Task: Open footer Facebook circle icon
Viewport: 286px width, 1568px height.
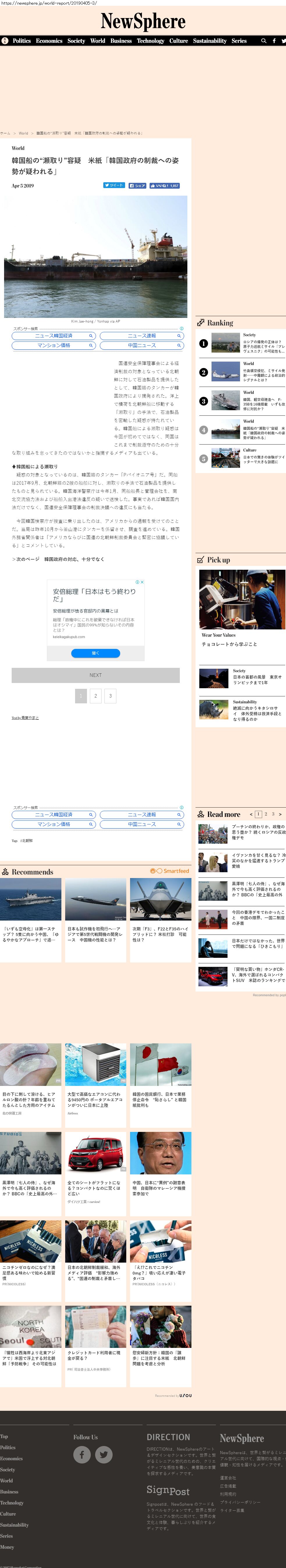Action: [x=82, y=1454]
